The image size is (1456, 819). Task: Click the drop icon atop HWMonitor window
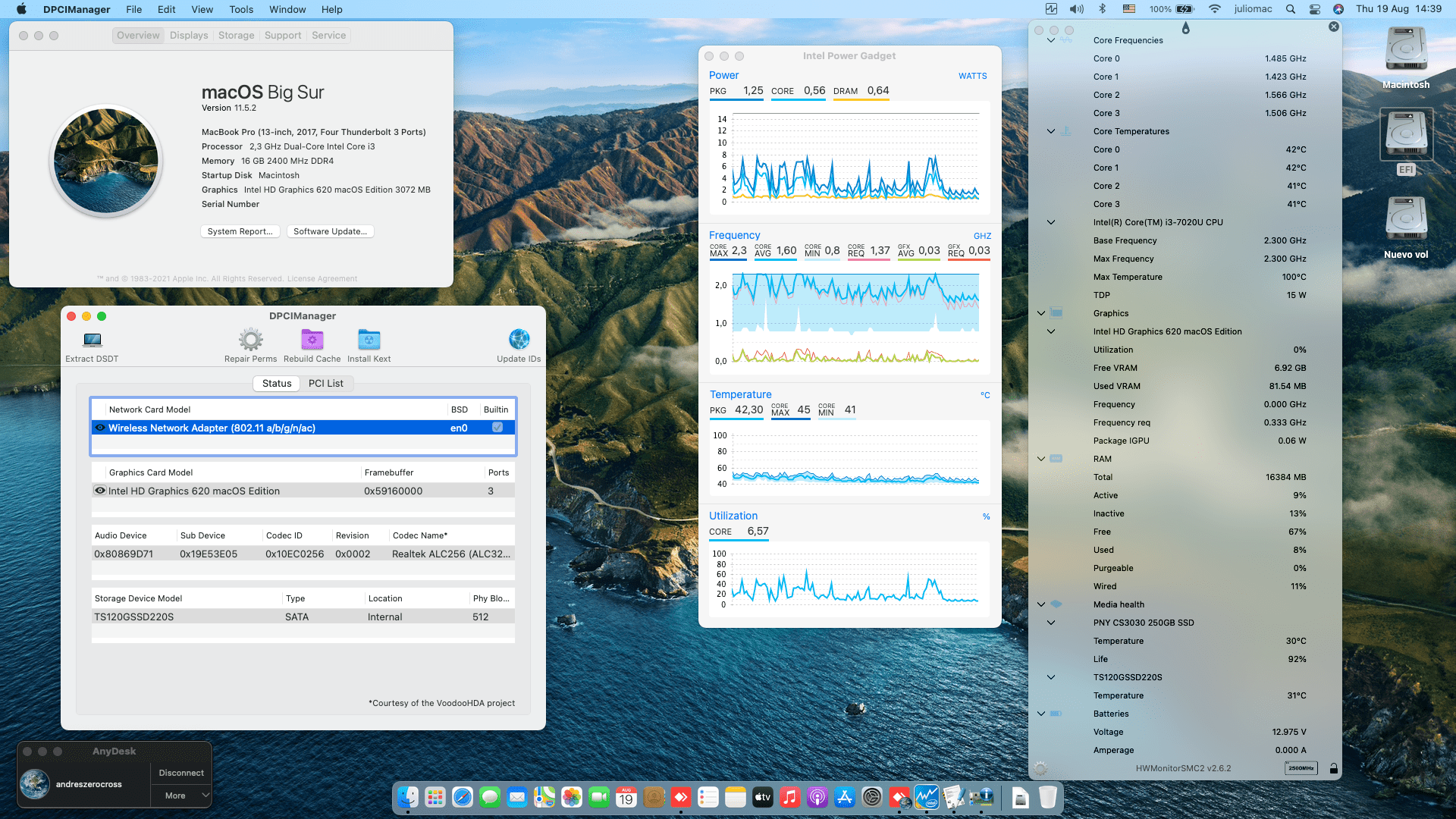point(1186,28)
